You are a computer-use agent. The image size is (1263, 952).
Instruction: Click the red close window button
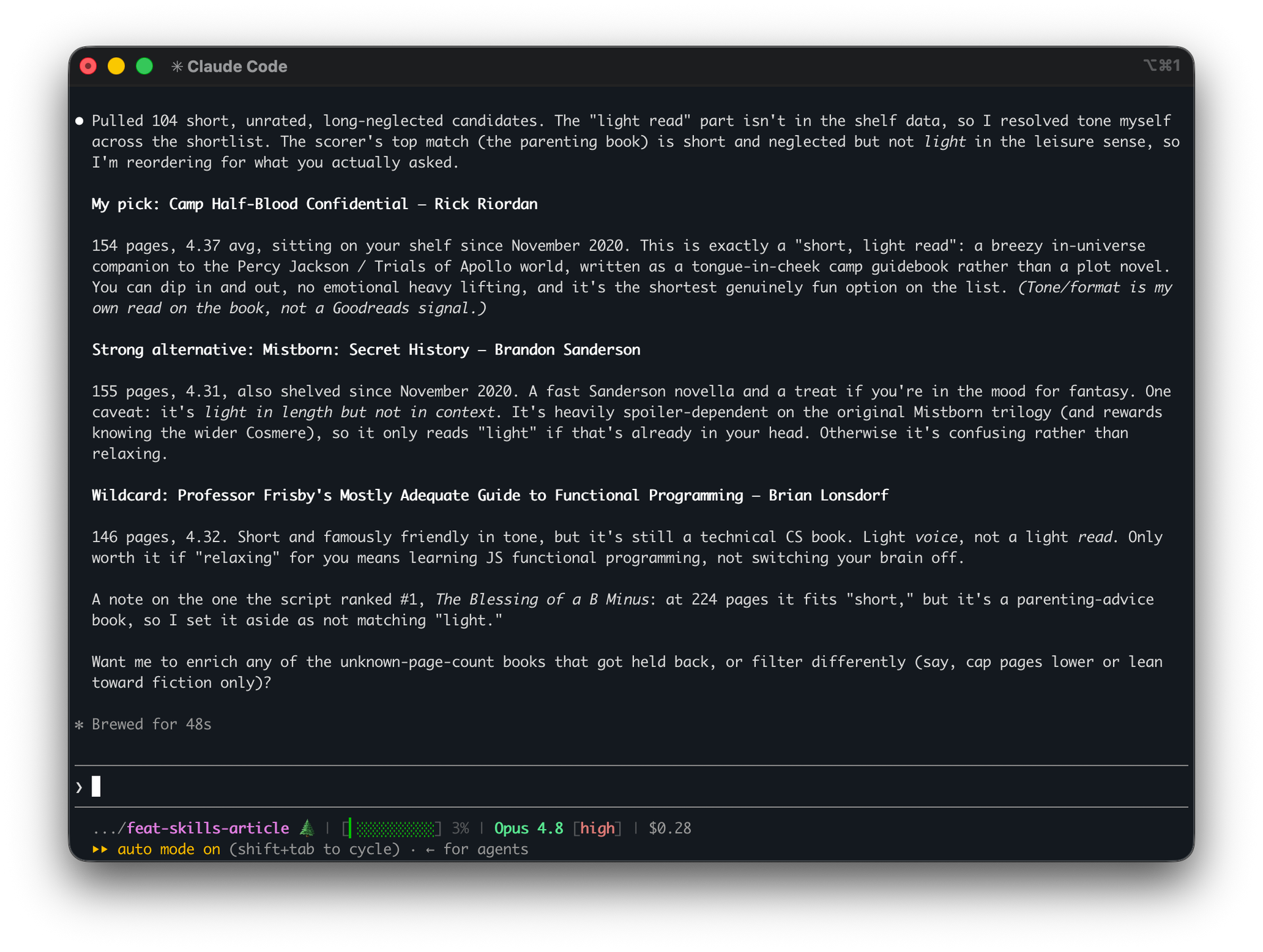pyautogui.click(x=88, y=66)
